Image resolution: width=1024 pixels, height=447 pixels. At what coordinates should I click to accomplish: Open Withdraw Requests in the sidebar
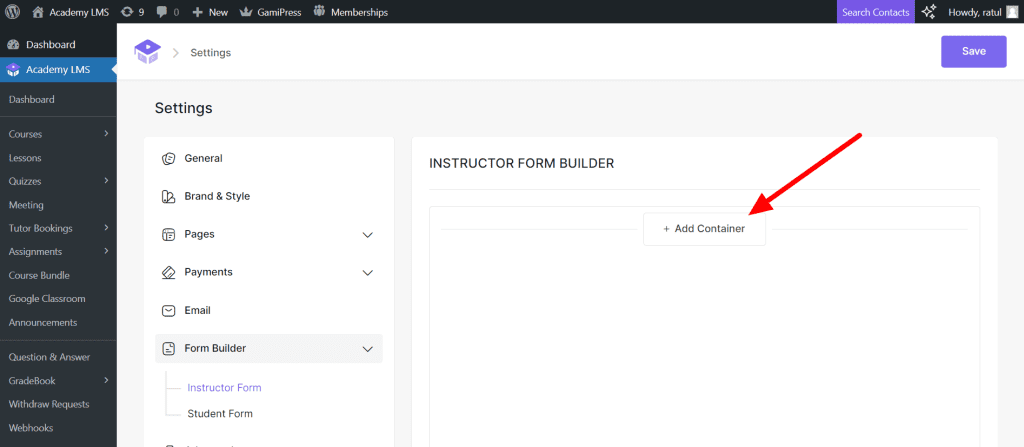[49, 404]
